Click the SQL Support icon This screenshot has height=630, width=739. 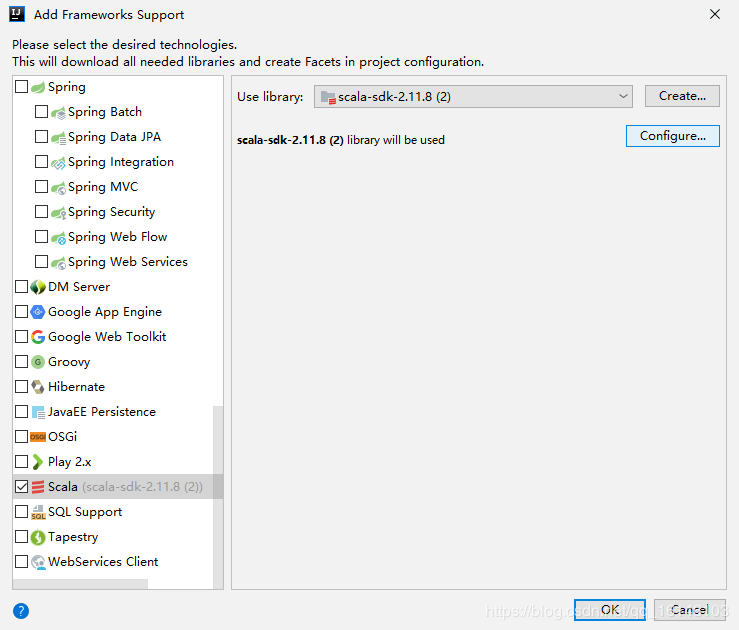coord(38,512)
